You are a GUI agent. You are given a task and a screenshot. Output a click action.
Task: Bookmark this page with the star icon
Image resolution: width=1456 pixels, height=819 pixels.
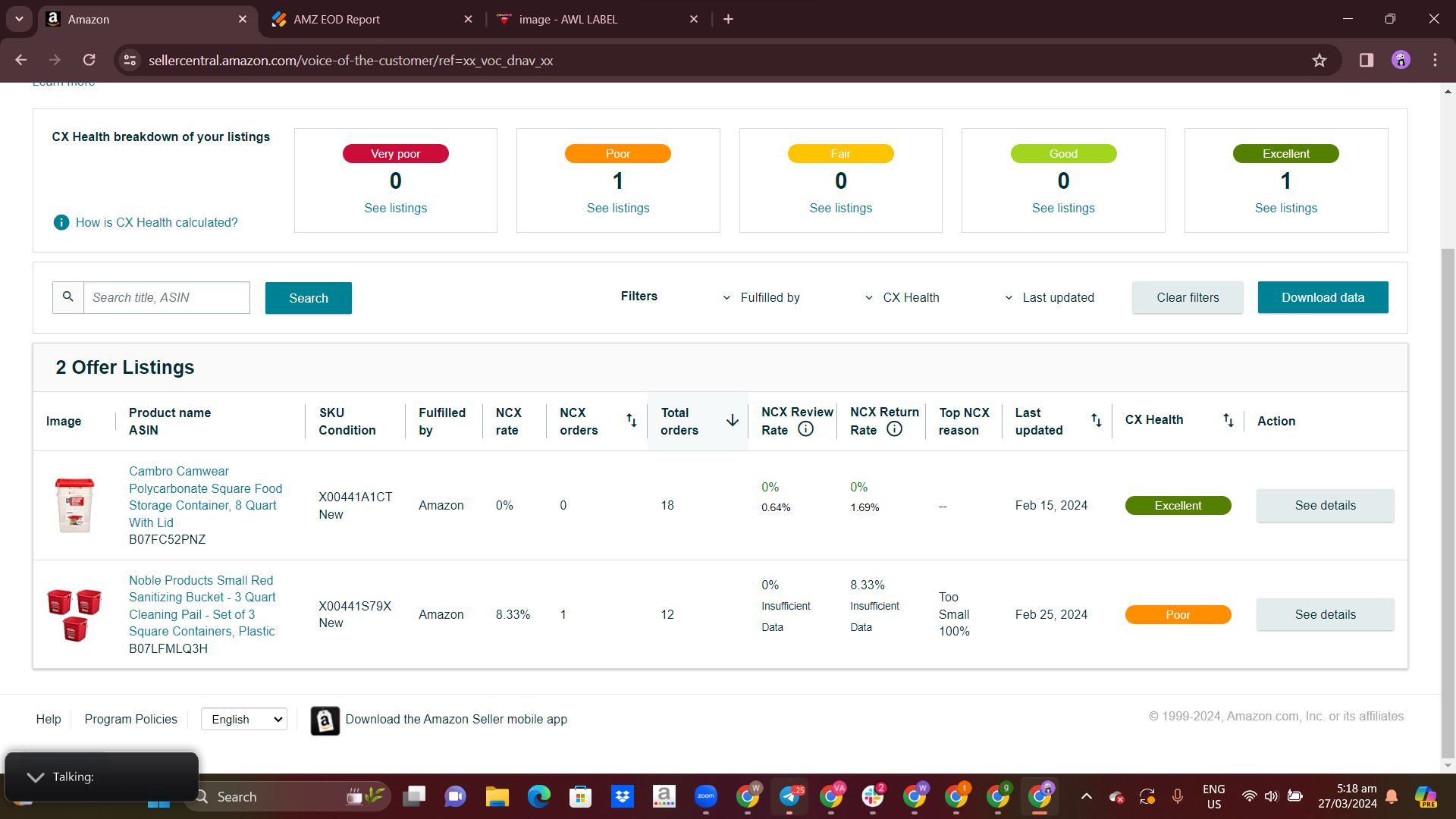[1319, 60]
